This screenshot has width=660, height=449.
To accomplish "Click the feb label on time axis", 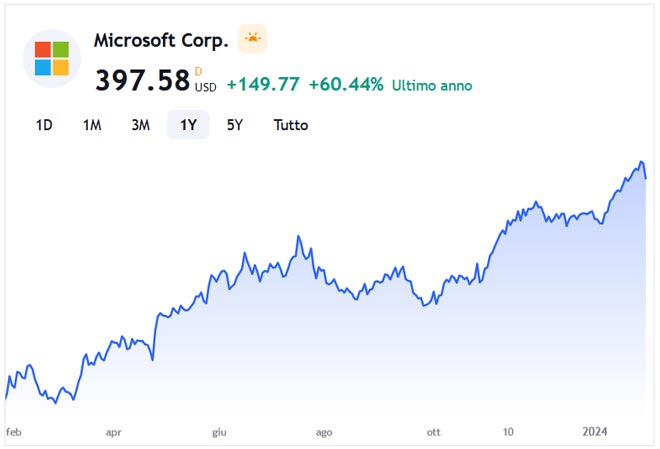I will point(14,432).
